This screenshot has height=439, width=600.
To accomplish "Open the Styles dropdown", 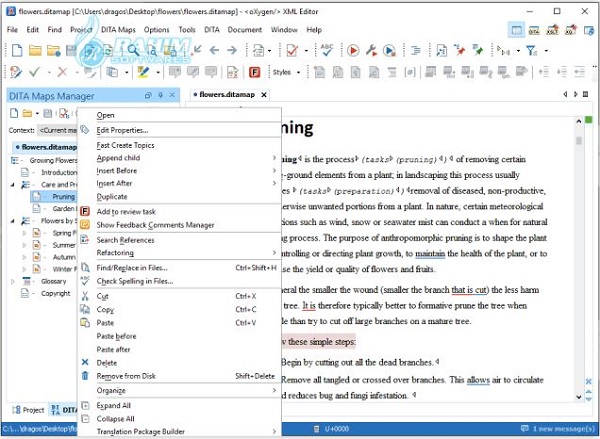I will pos(287,72).
